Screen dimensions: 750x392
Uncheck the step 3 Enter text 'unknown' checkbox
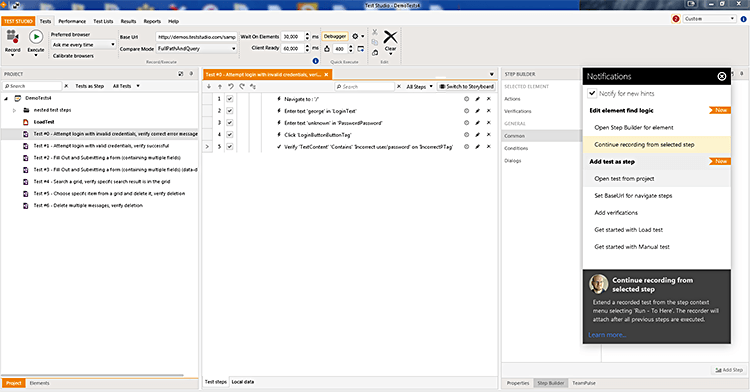tap(230, 123)
